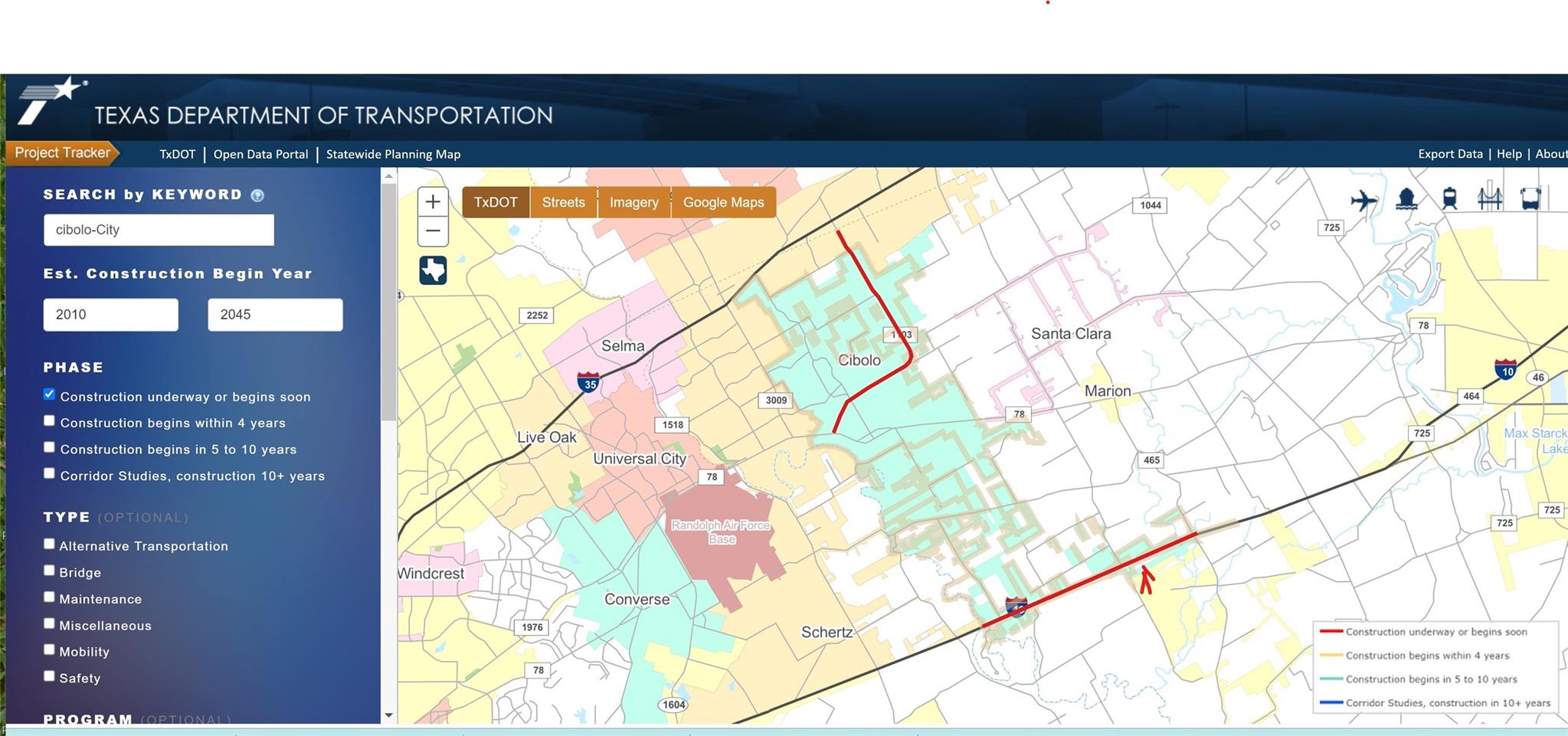Screen dimensions: 1568x736
Task: Click the Selma city label on map
Action: 623,346
